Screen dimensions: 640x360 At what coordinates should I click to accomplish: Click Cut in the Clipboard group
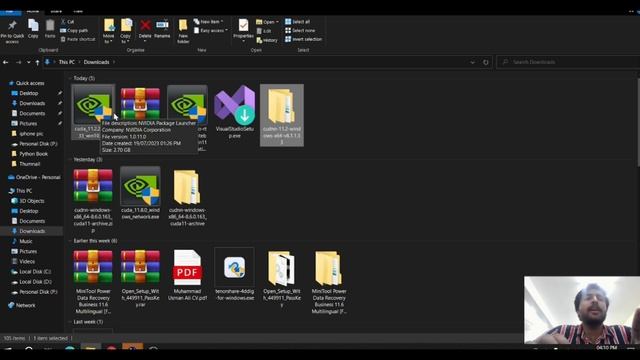[x=68, y=22]
